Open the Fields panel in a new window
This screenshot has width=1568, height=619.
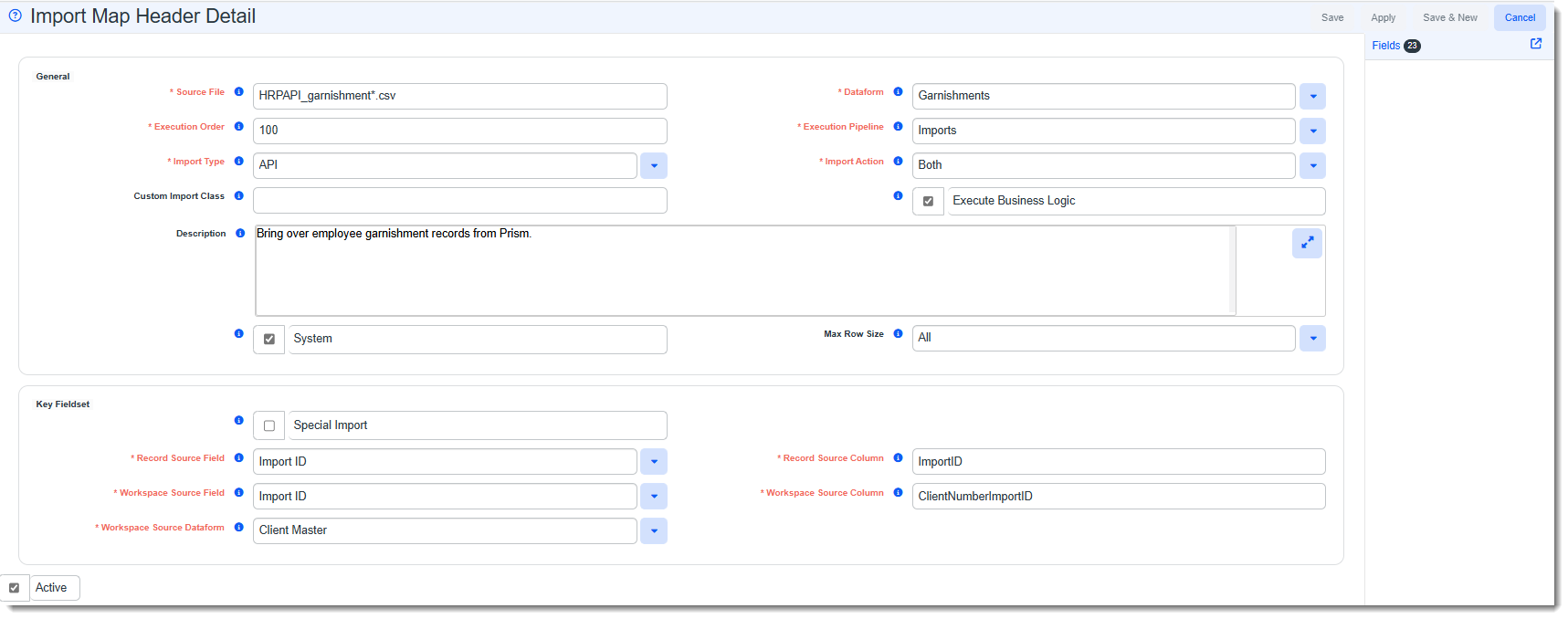click(1535, 44)
